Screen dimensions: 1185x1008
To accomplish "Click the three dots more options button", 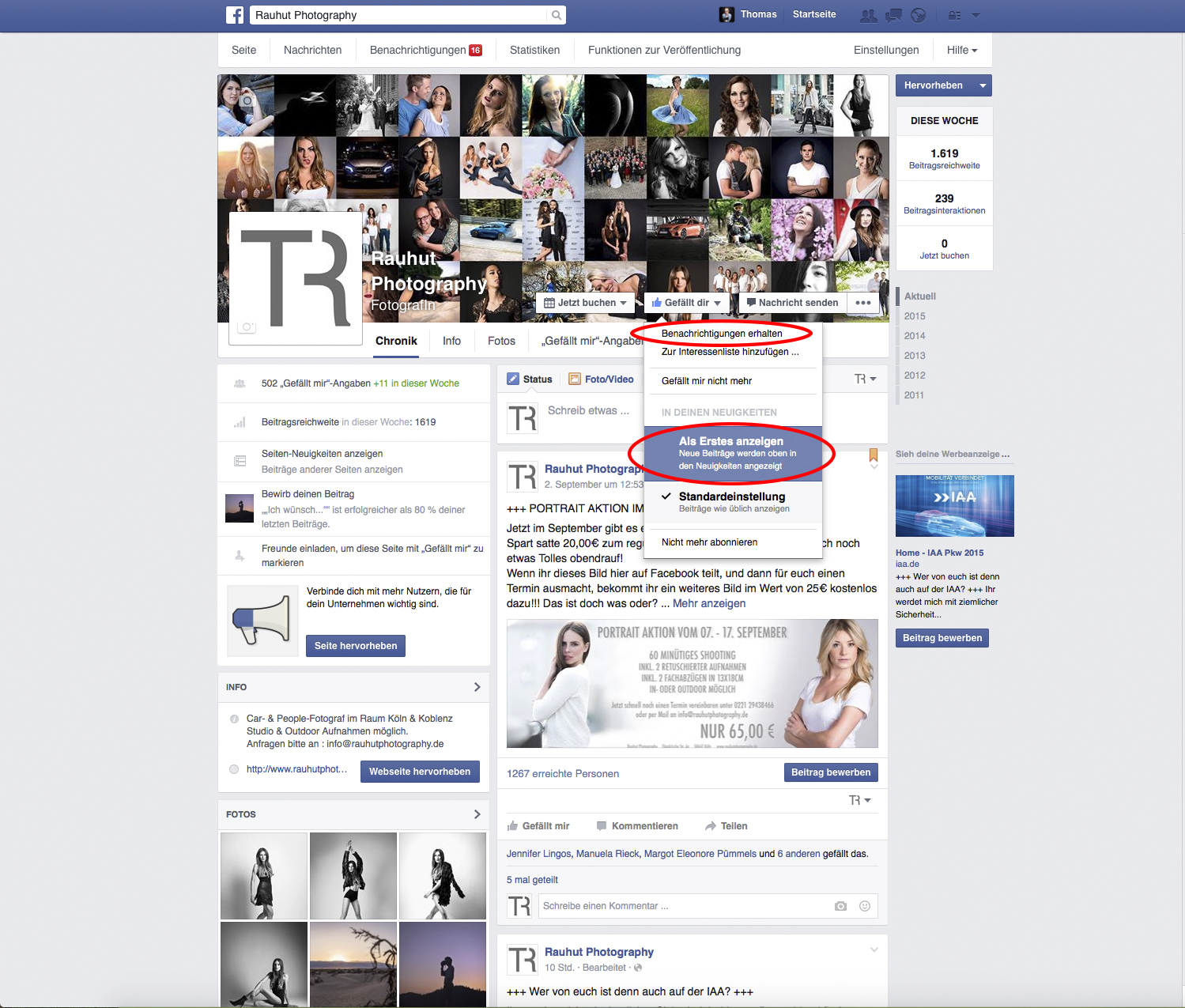I will pyautogui.click(x=863, y=303).
